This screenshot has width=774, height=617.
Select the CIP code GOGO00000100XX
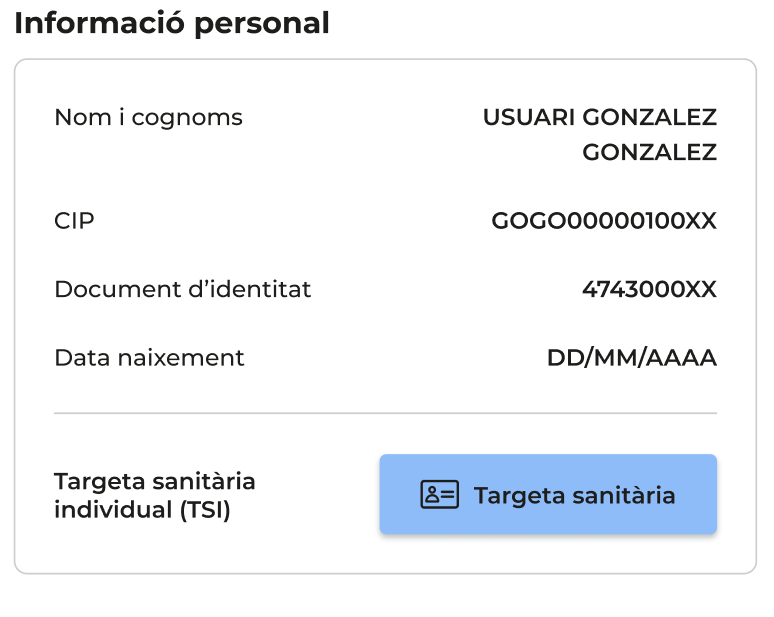604,220
